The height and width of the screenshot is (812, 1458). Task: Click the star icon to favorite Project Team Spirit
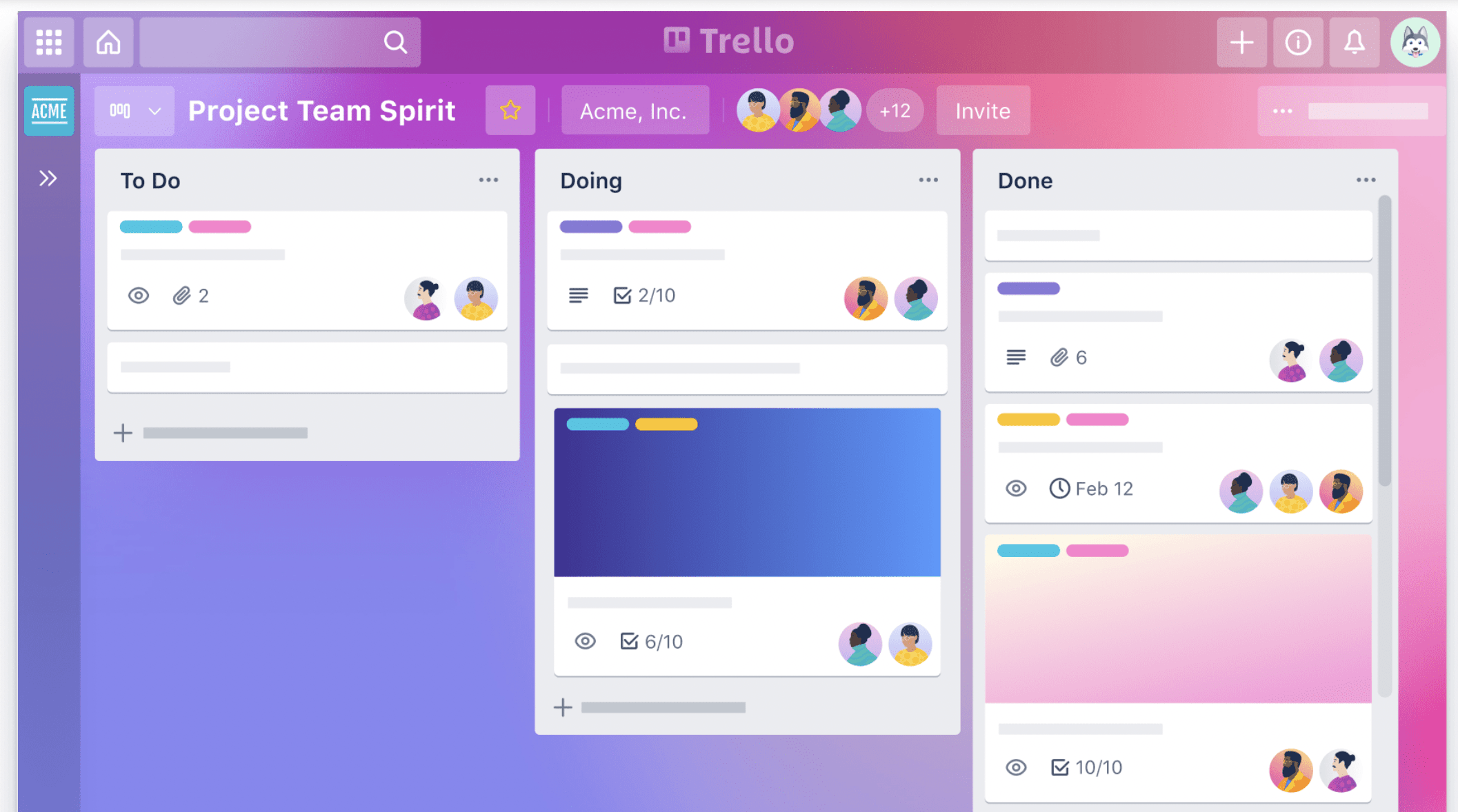tap(510, 111)
